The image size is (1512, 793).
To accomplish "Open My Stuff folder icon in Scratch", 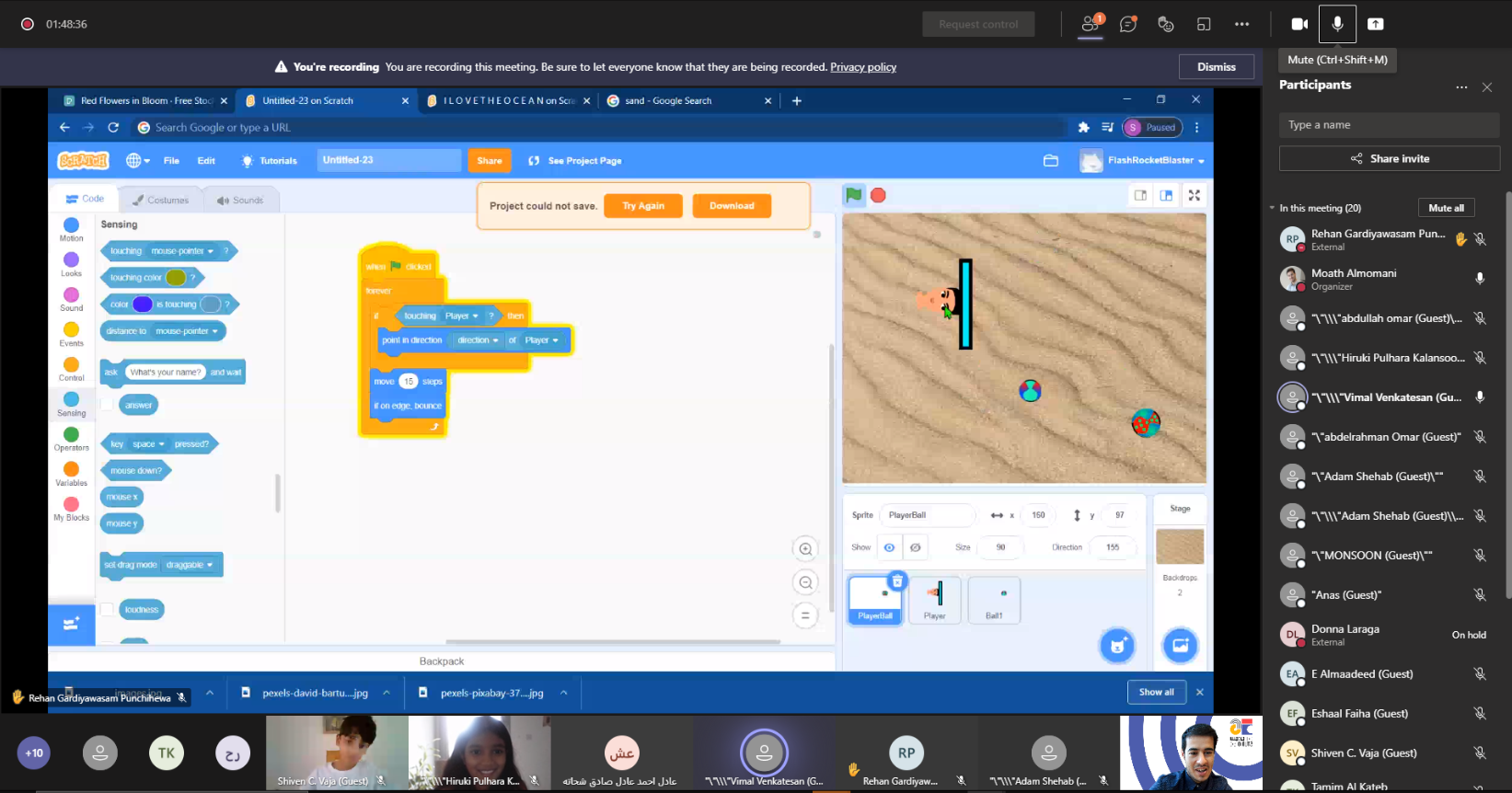I will [x=1050, y=160].
